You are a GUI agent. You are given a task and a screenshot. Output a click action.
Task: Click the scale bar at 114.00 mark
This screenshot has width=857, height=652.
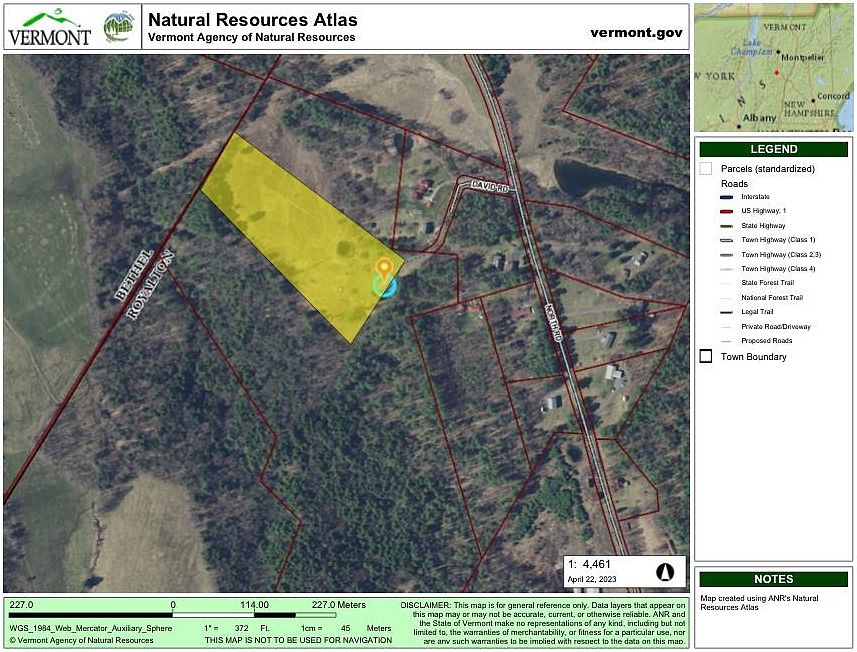255,614
